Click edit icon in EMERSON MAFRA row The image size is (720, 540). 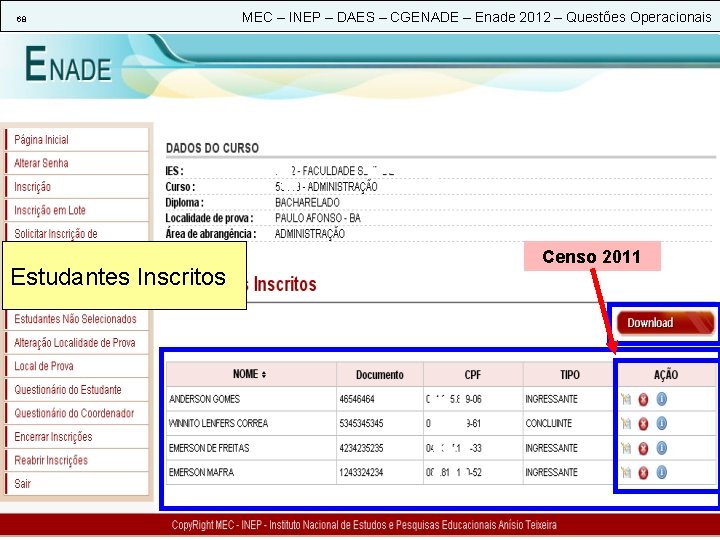[x=626, y=472]
